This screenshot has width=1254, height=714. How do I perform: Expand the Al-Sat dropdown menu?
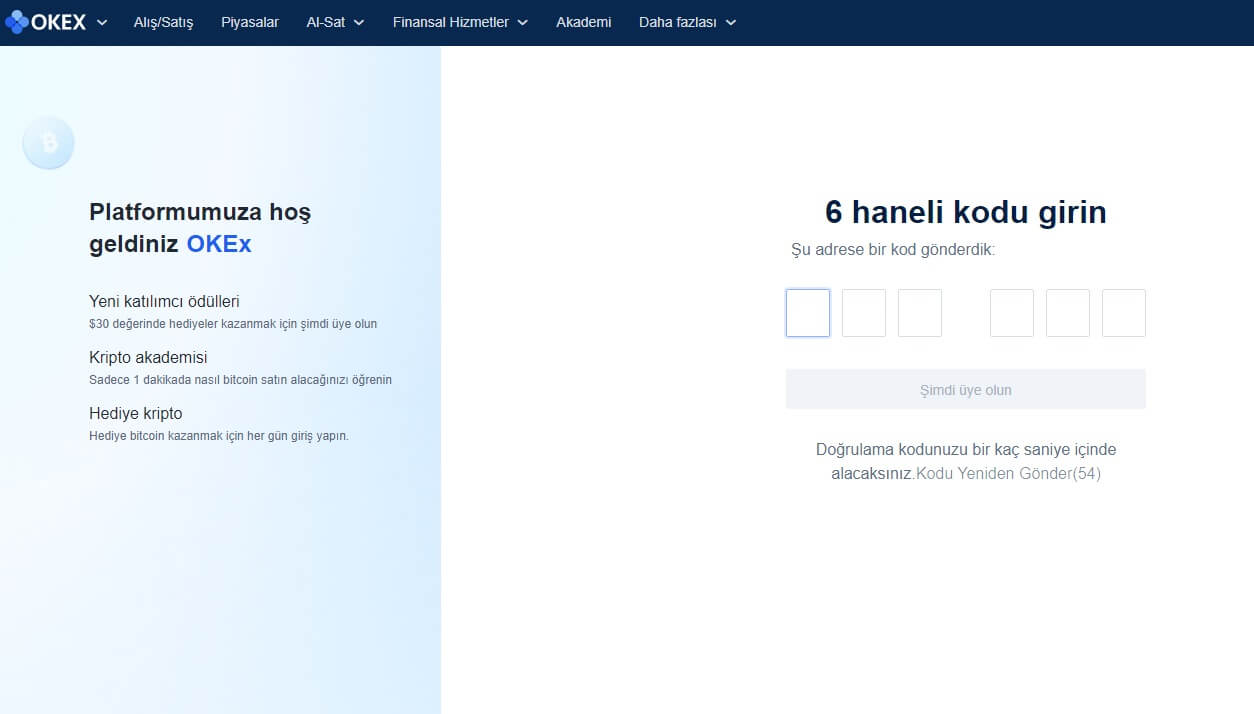[x=335, y=22]
